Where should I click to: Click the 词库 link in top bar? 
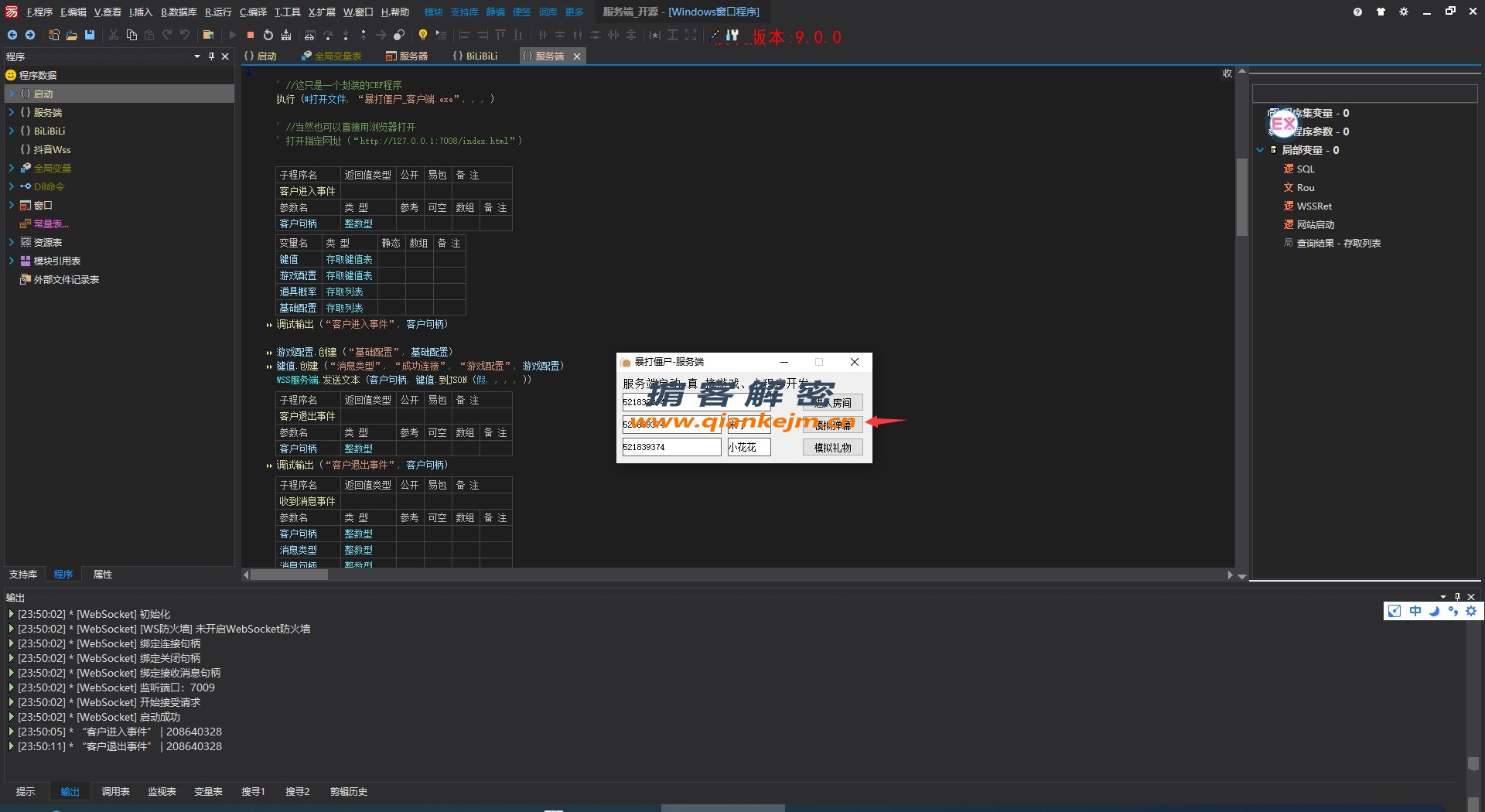coord(548,12)
